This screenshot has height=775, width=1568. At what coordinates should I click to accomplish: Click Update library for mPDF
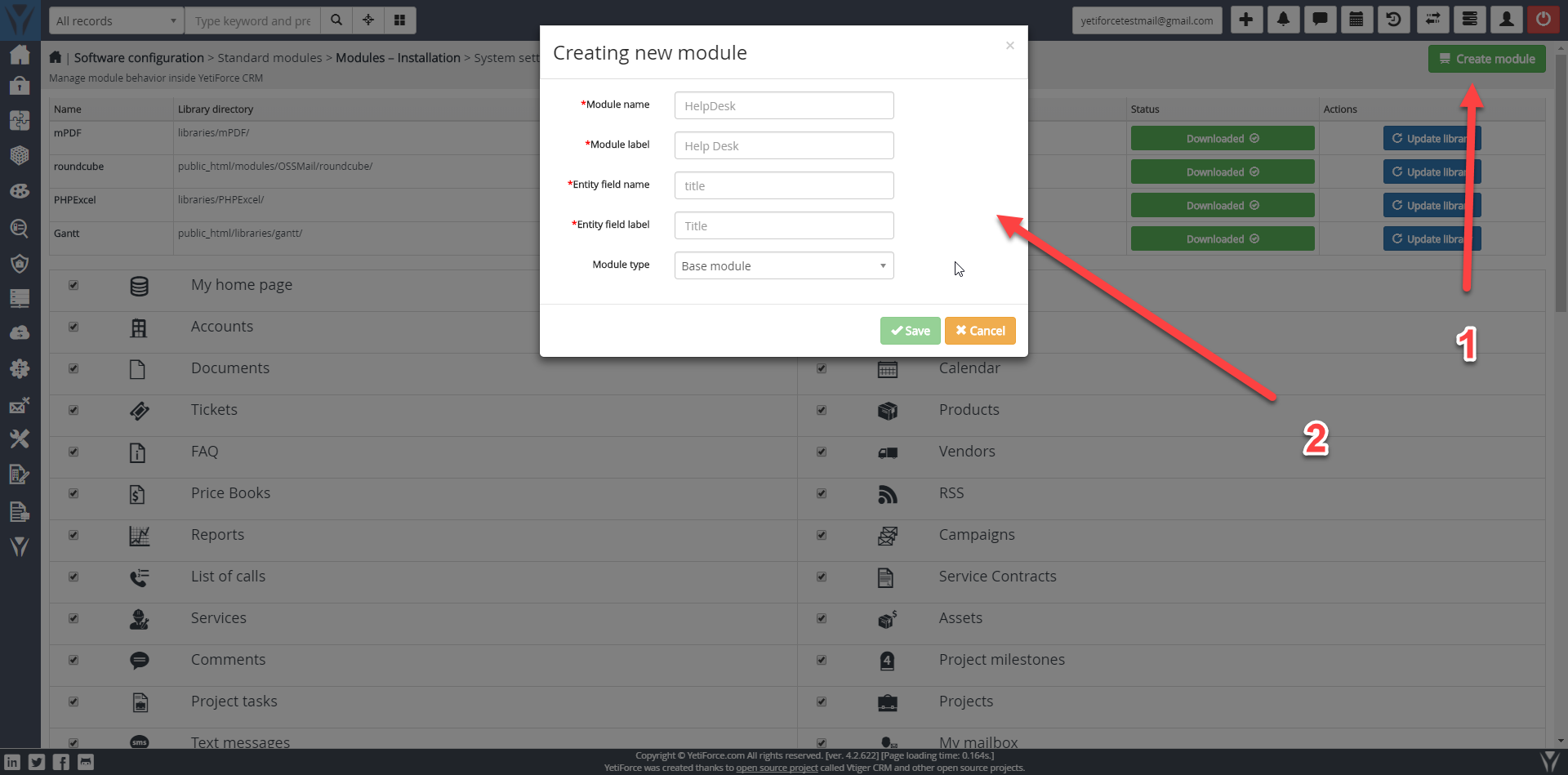pos(1432,138)
